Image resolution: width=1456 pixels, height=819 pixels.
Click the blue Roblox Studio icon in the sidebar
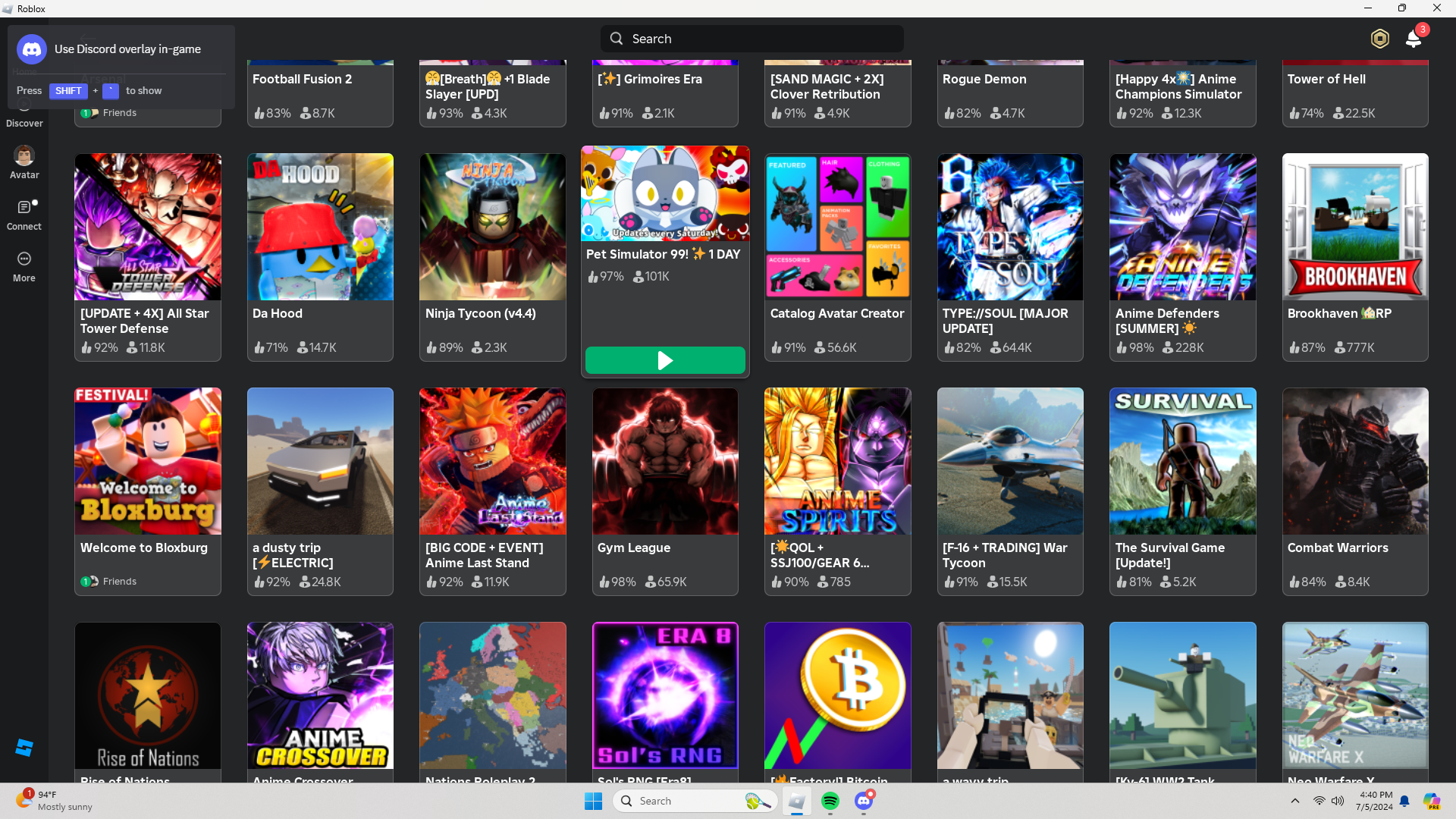tap(24, 748)
